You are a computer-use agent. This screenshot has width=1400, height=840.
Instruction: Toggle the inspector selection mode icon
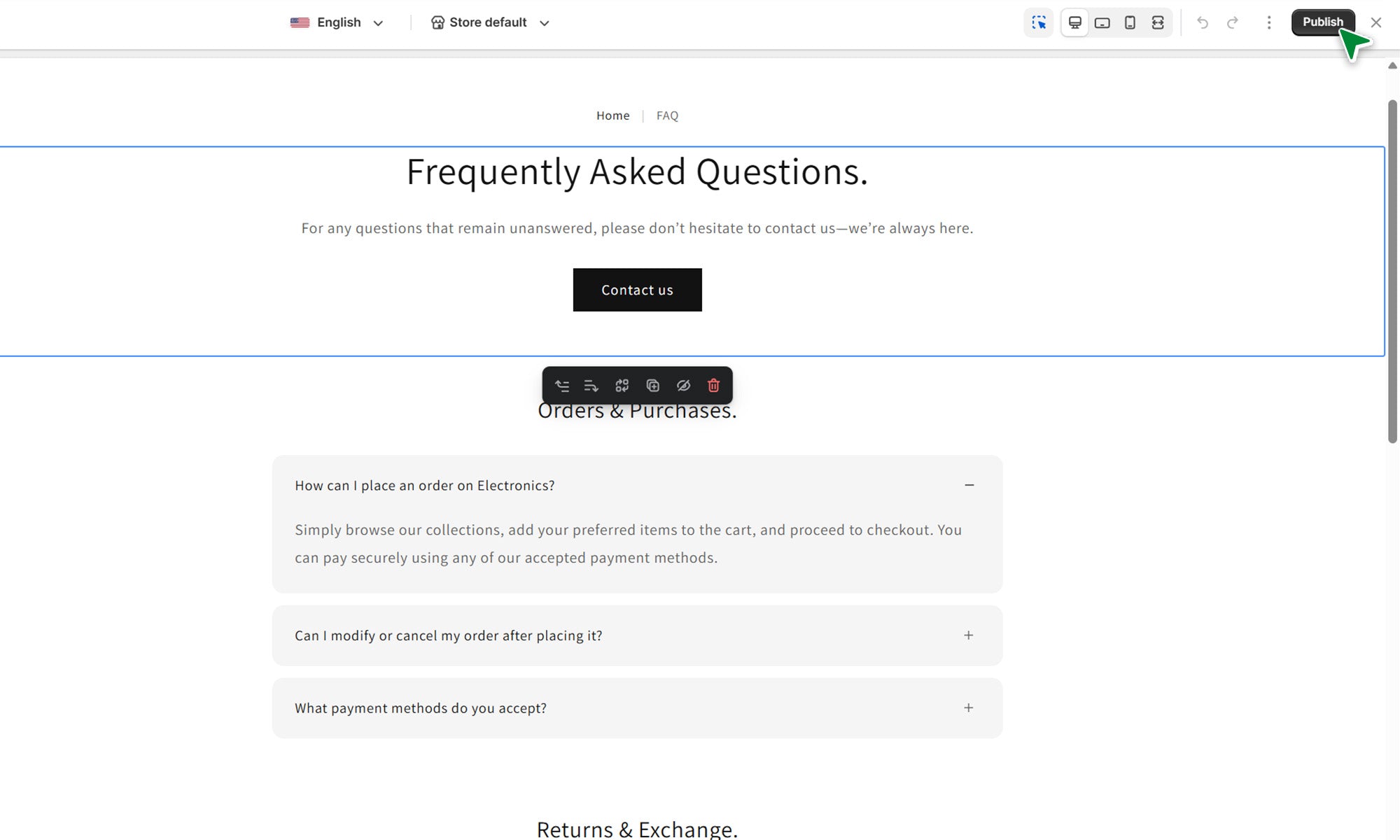point(1039,22)
